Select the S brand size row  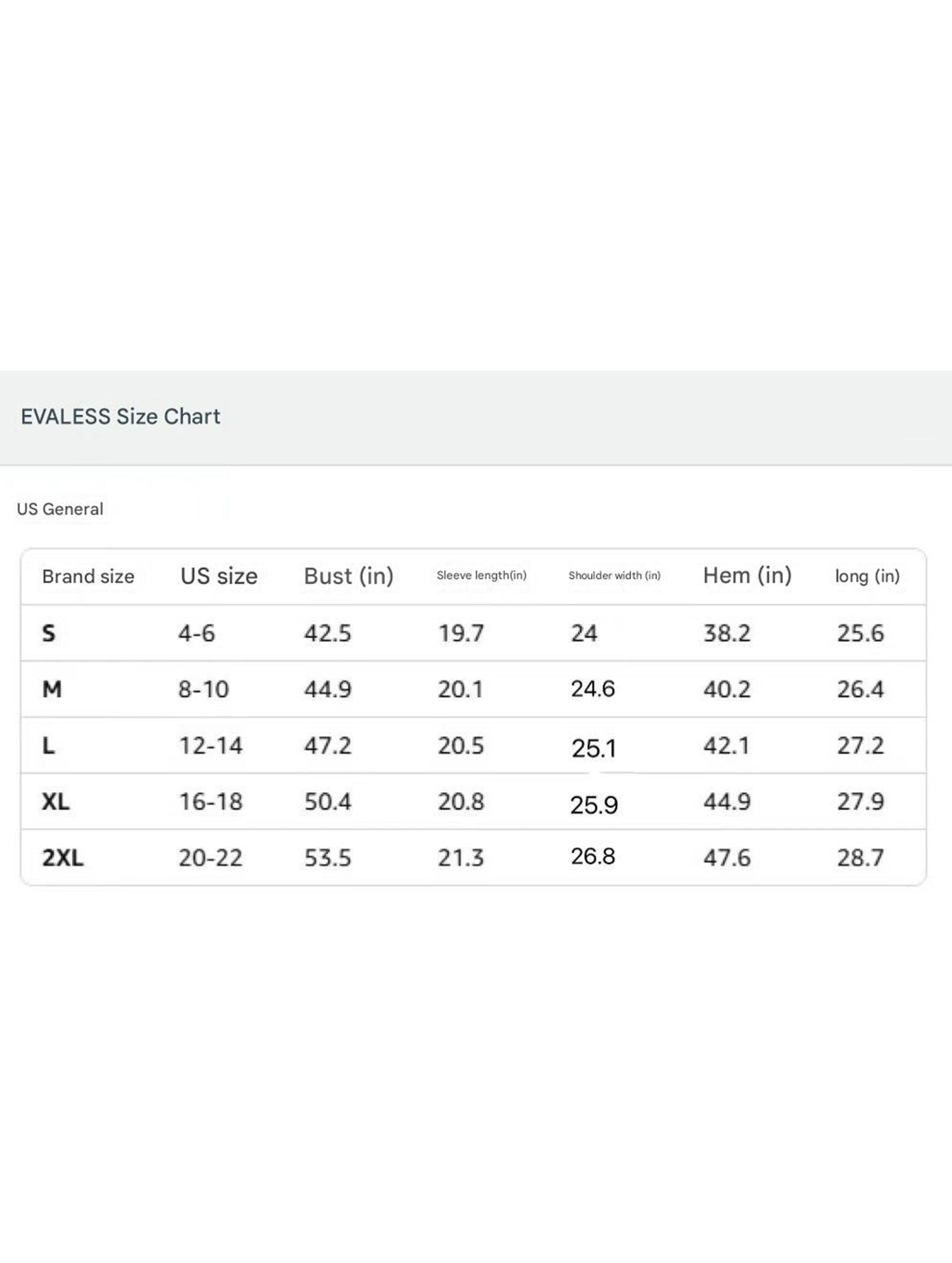click(473, 633)
